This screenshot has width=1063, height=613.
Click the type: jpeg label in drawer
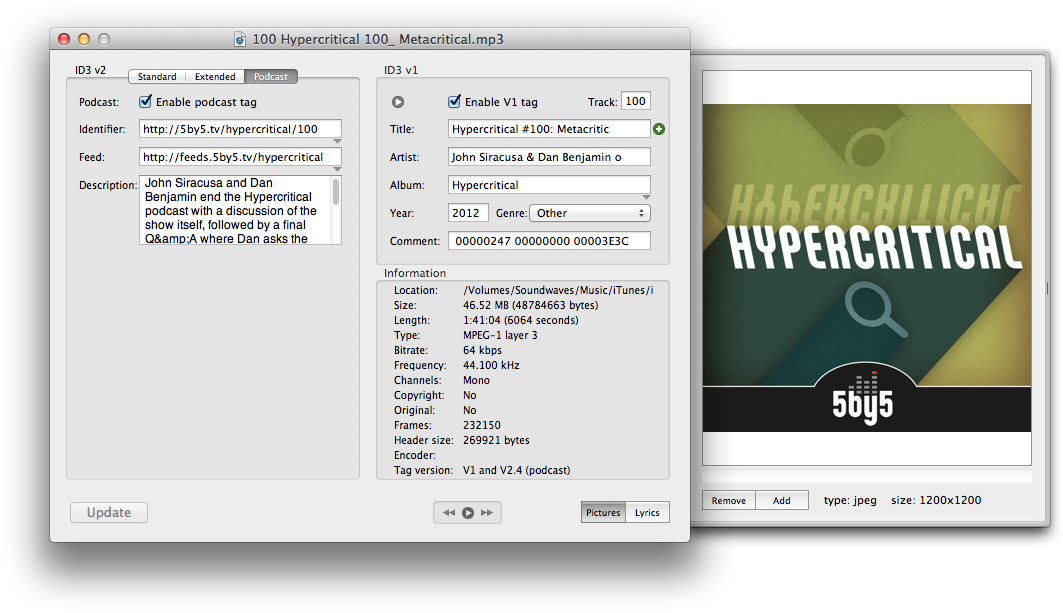[850, 500]
